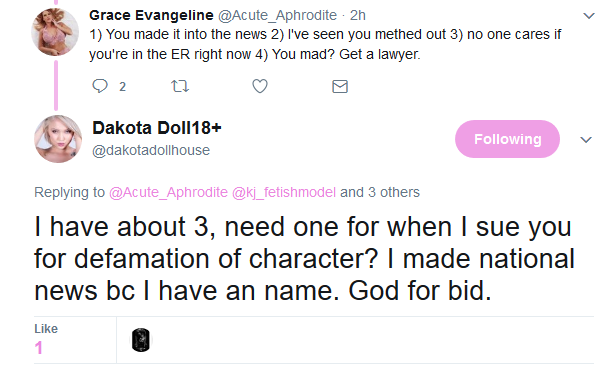Open the @kj_fetishmodel mention link
This screenshot has width=604, height=367.
point(284,192)
